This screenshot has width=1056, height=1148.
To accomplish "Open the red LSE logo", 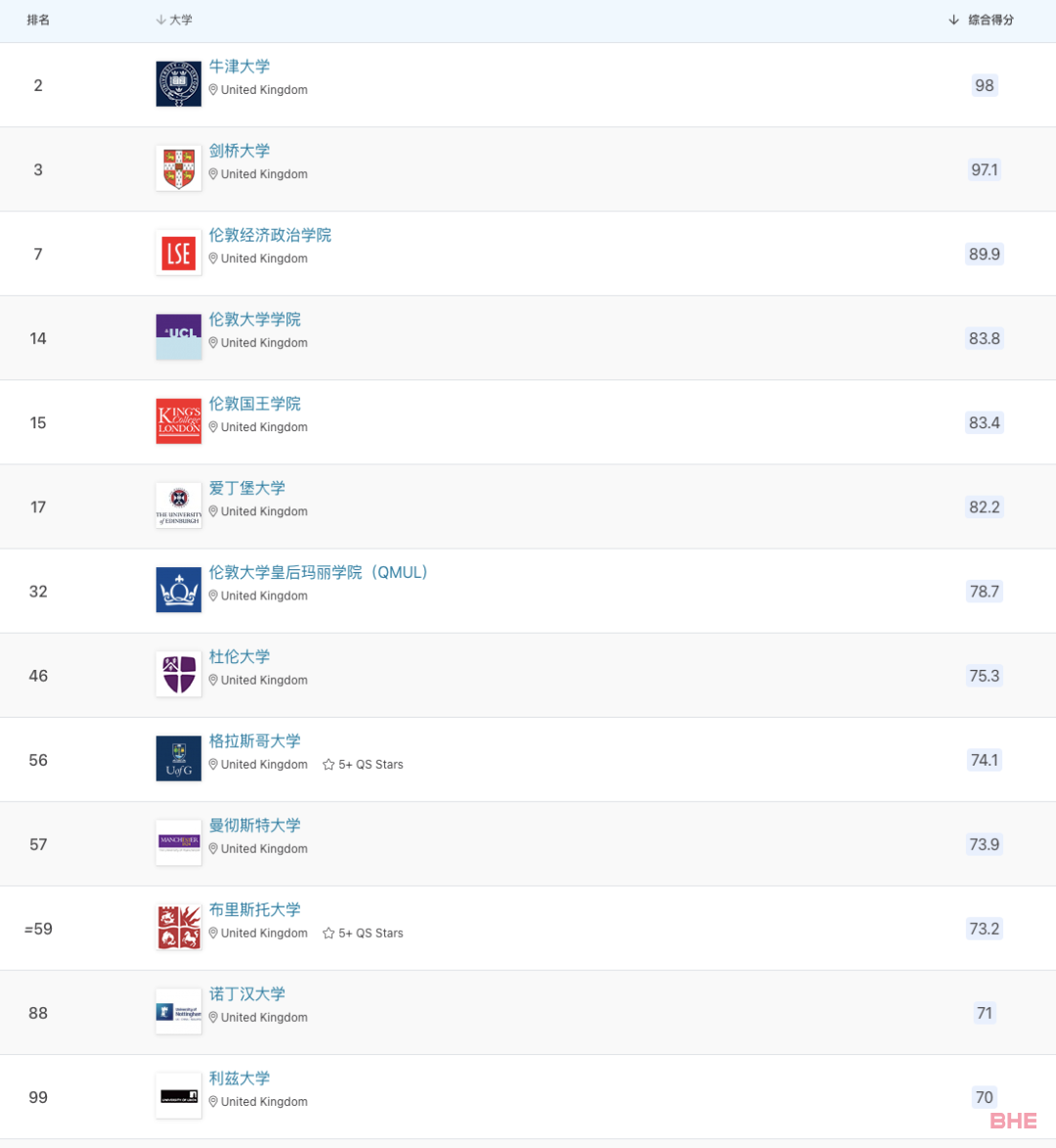I will (x=179, y=252).
